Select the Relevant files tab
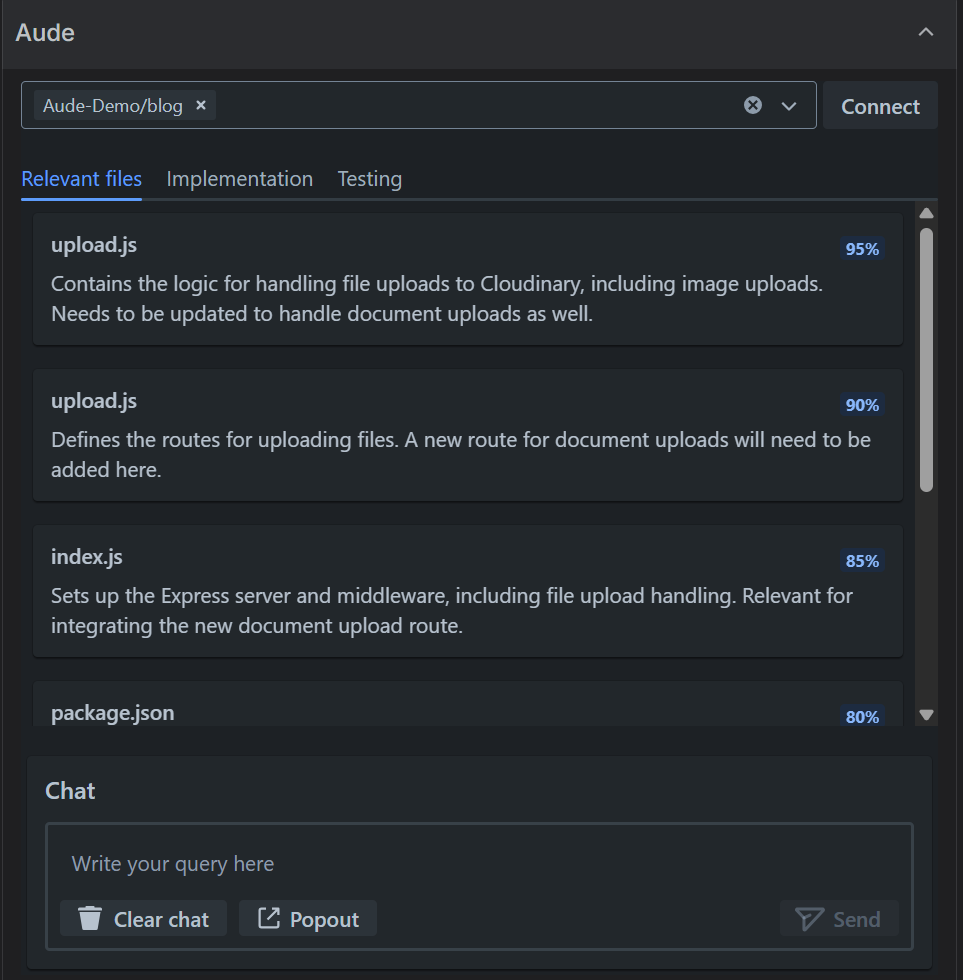The height and width of the screenshot is (980, 963). [81, 179]
